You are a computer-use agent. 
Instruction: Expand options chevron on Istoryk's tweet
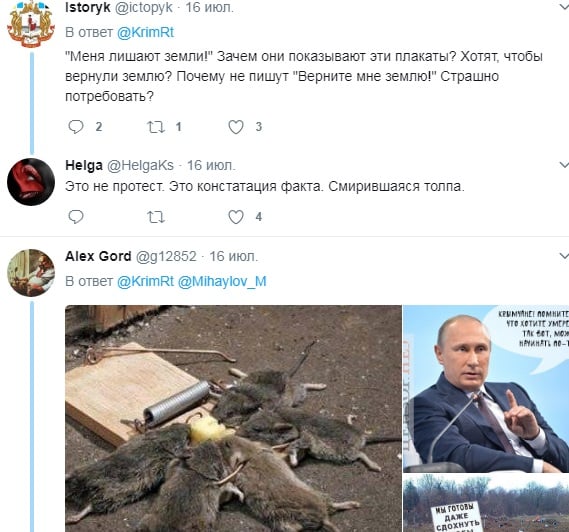click(564, 7)
